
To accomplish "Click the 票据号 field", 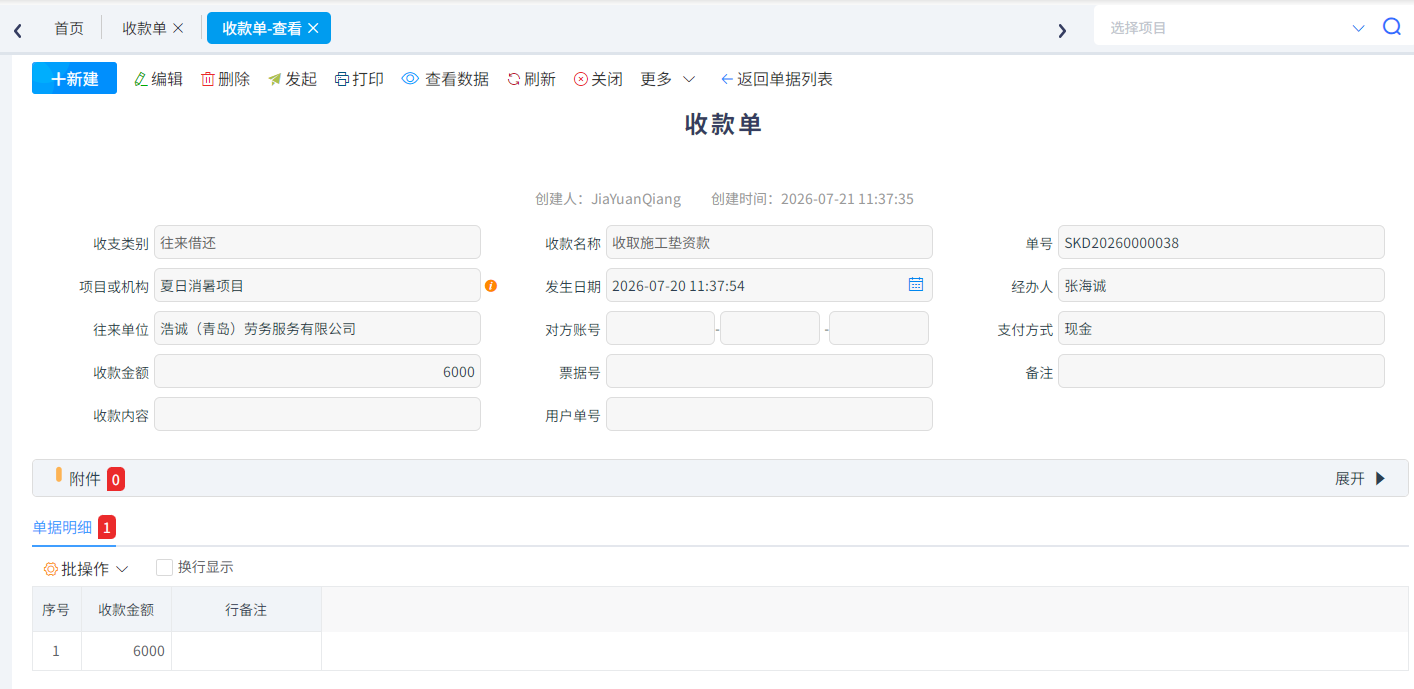I will (769, 371).
